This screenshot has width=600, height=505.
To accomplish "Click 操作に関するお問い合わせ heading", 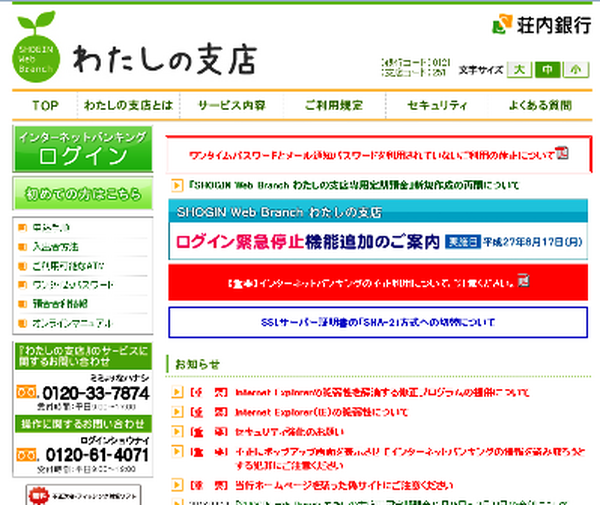I will pos(83,424).
